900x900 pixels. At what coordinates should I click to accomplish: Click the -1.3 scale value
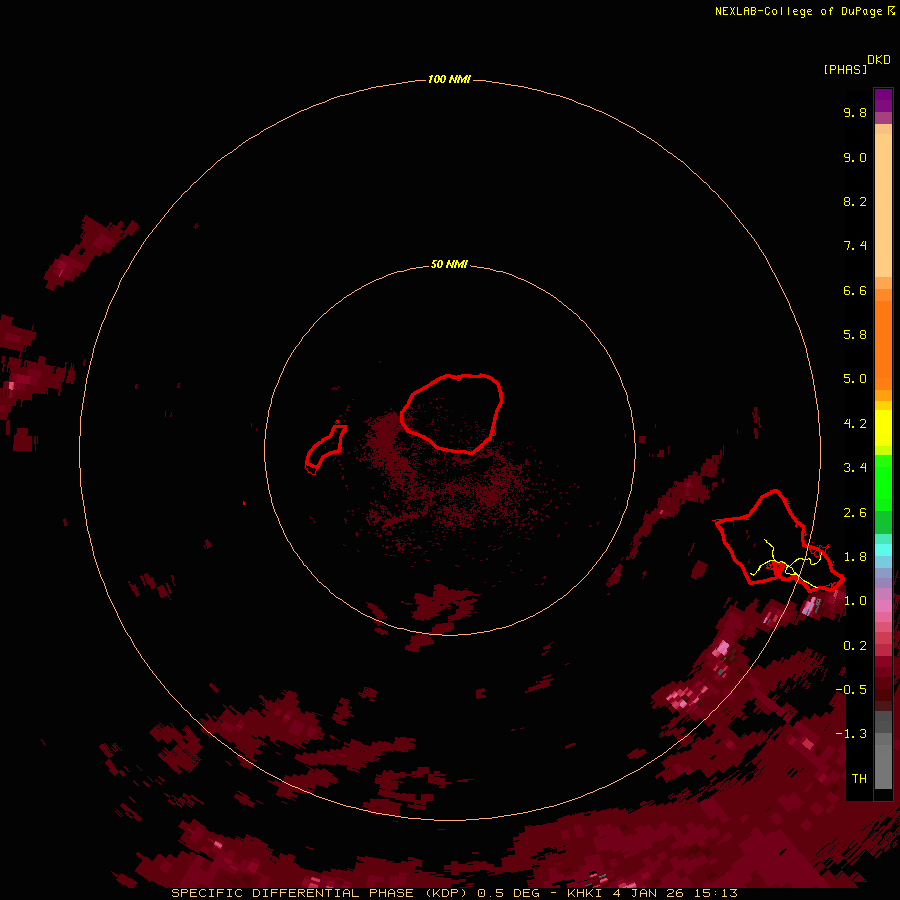pos(851,734)
